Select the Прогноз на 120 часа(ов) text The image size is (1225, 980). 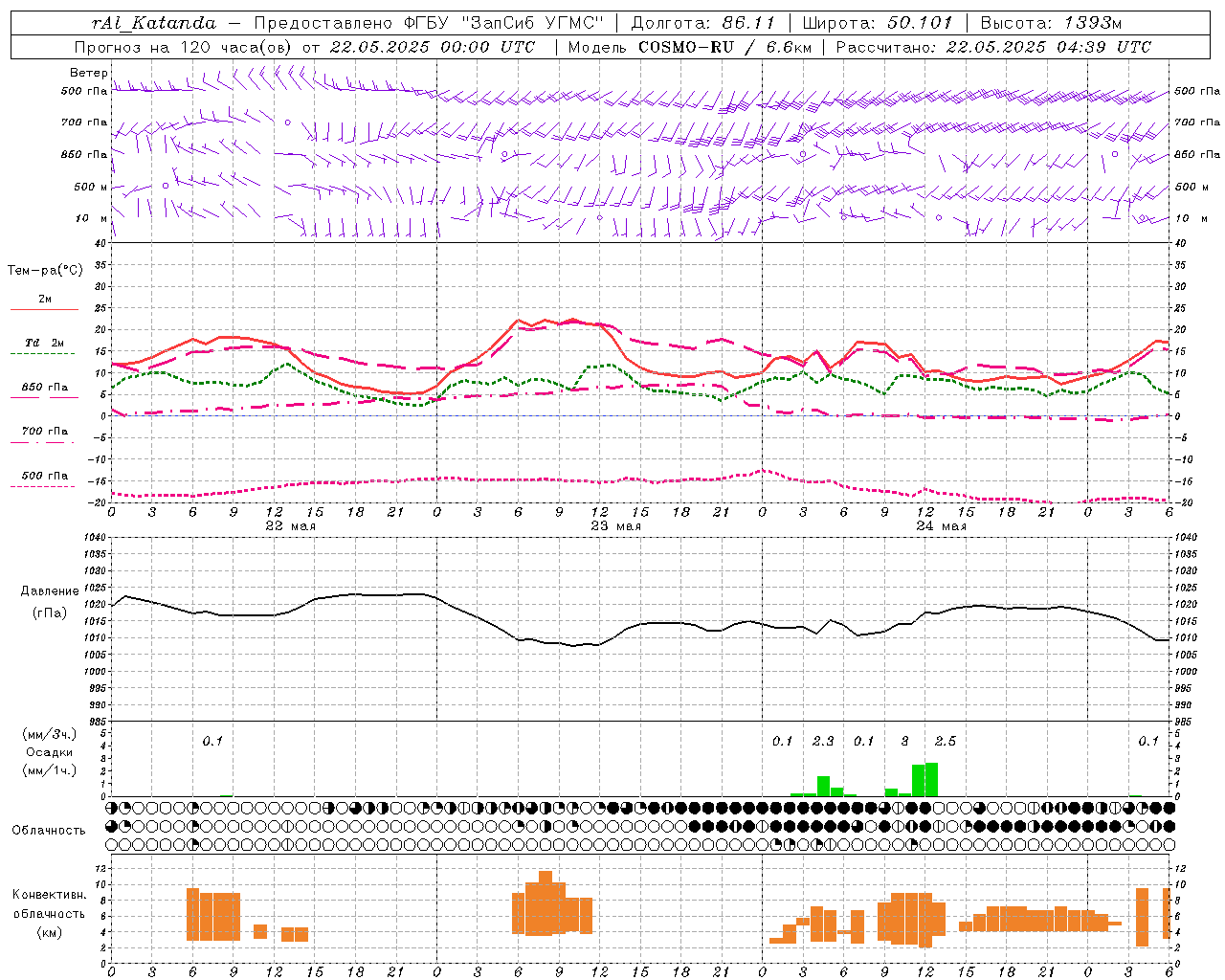pos(185,47)
